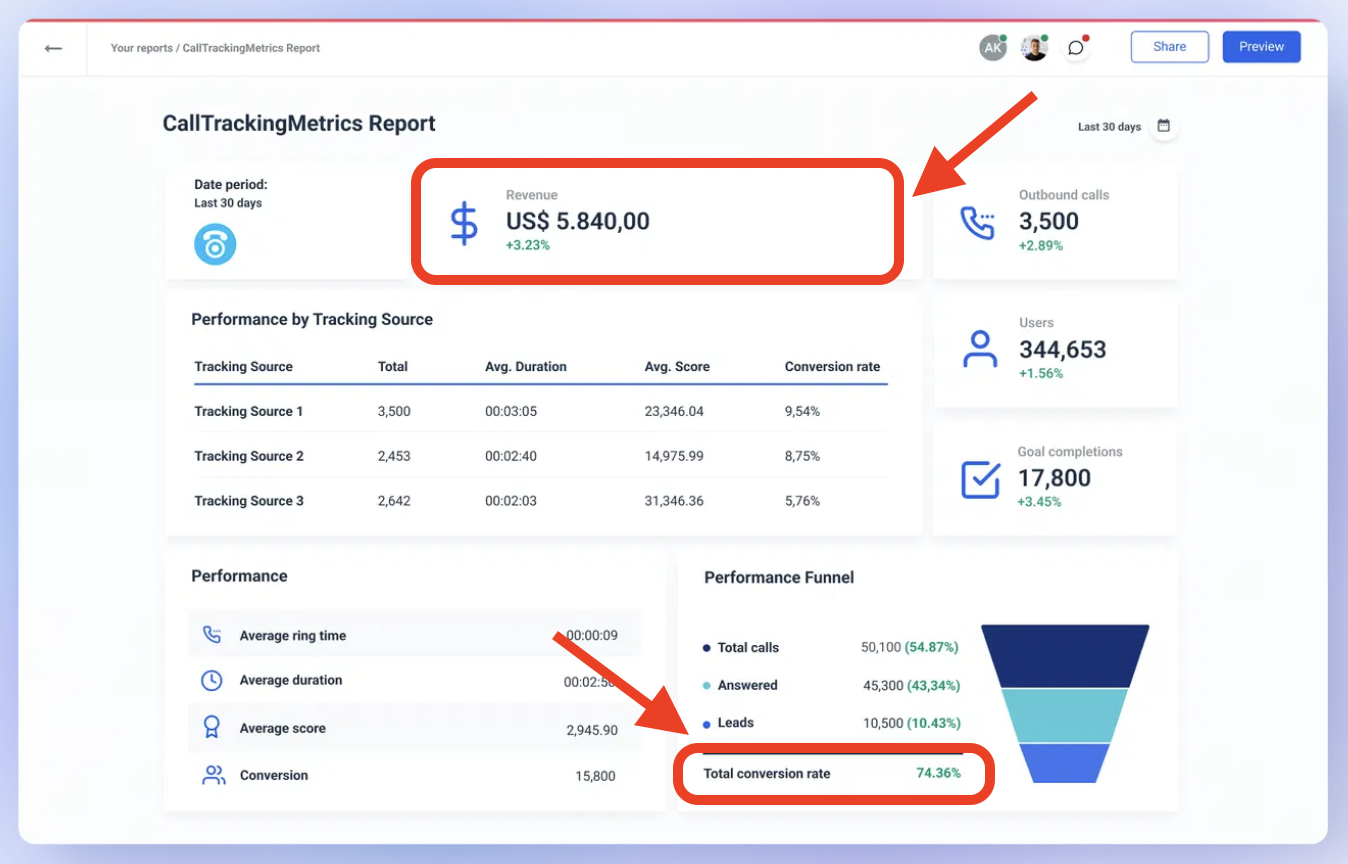Click the 31,346.36 average score cell
This screenshot has width=1348, height=864.
tap(674, 501)
